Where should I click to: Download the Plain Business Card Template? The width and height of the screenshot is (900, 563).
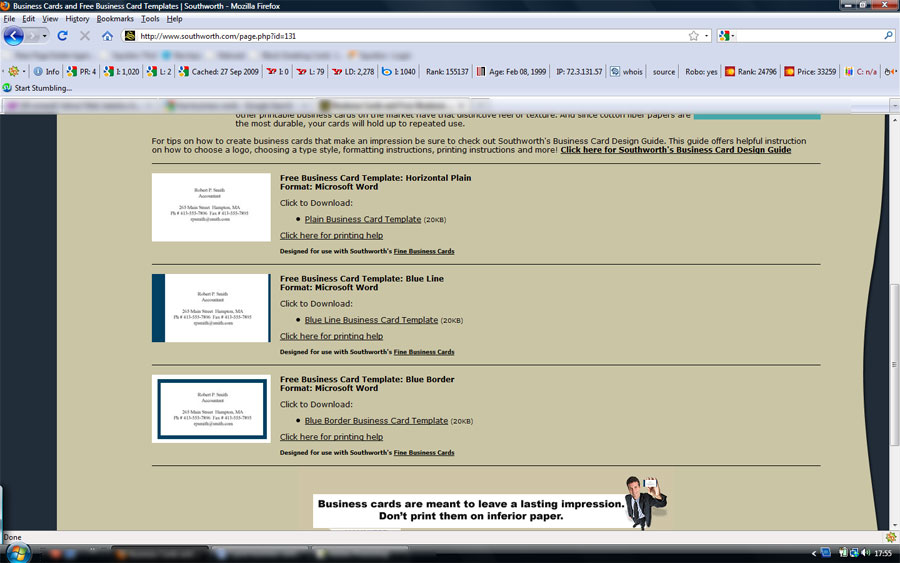coord(363,219)
